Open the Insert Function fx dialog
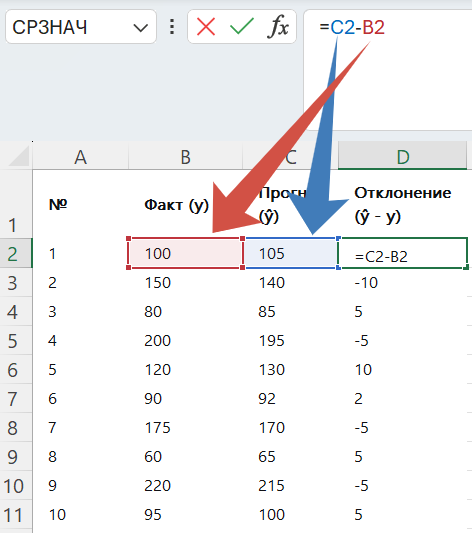Image resolution: width=472 pixels, height=533 pixels. tap(278, 27)
